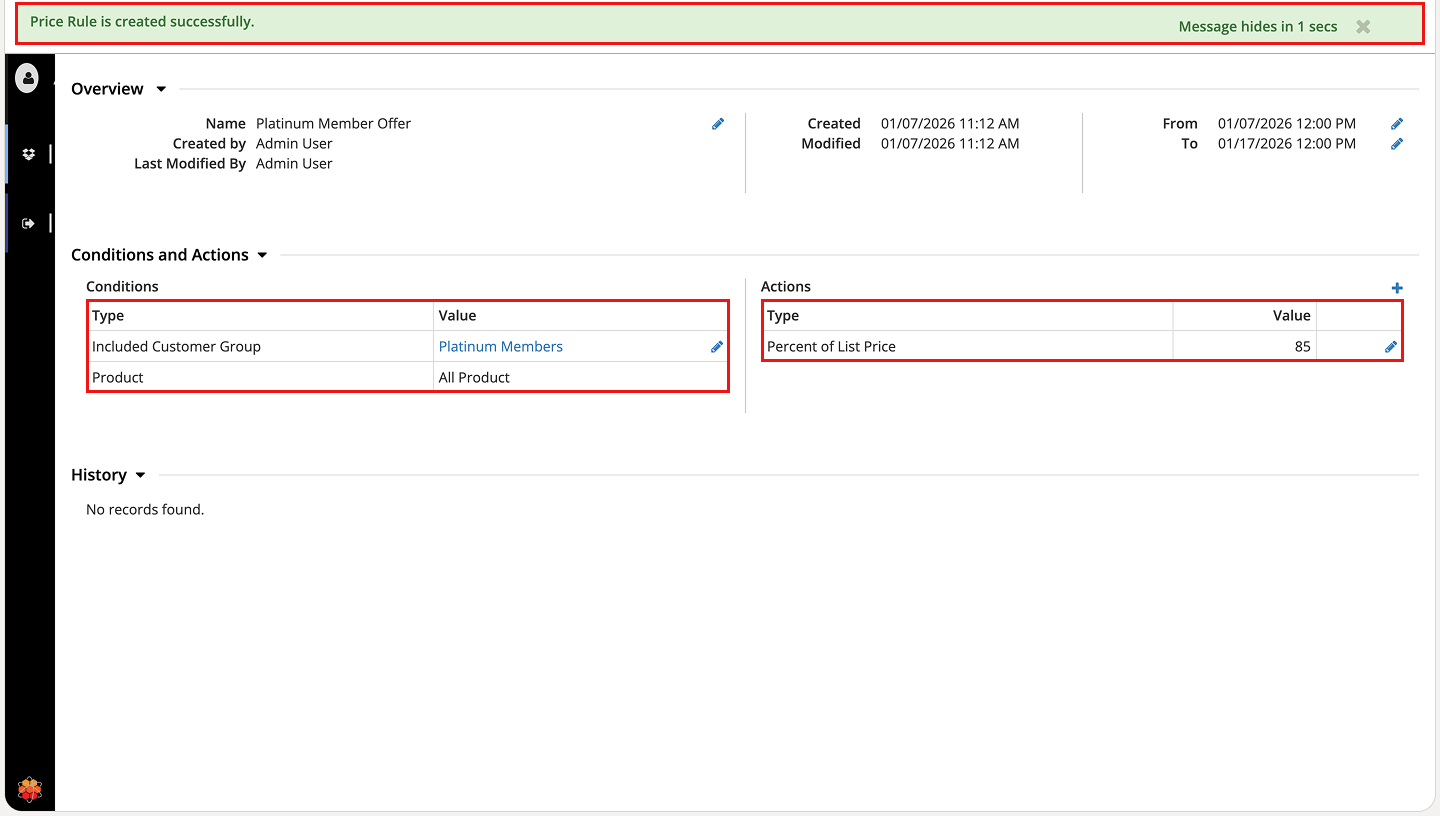Click the Actions Value column header
The image size is (1440, 816).
[x=1291, y=316]
